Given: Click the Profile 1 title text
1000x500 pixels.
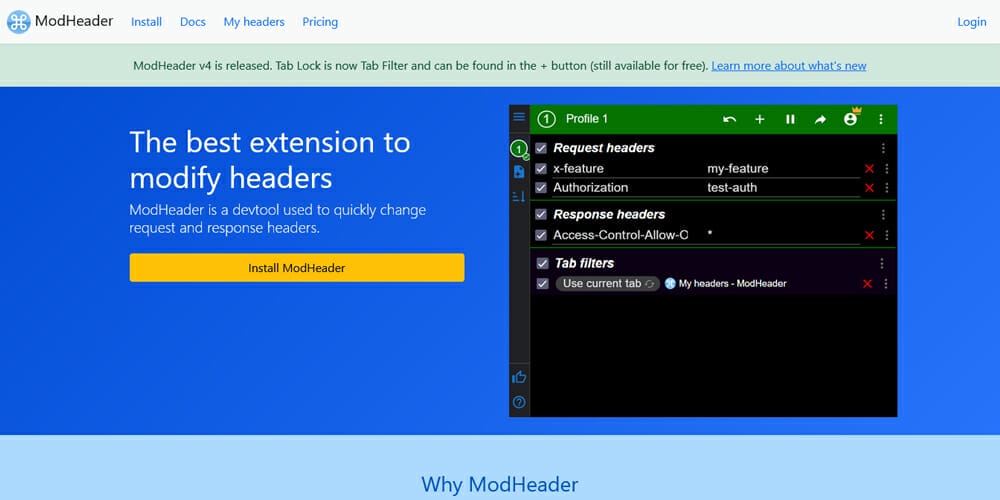Looking at the screenshot, I should (587, 119).
